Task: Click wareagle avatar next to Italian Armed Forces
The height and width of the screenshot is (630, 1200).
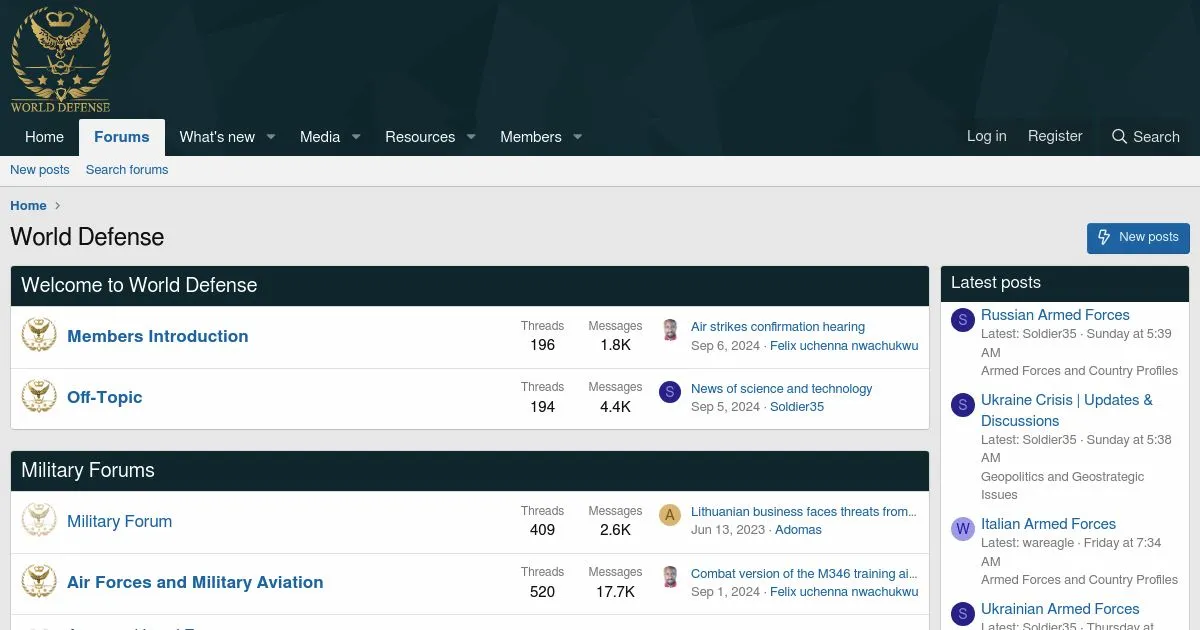Action: tap(962, 529)
